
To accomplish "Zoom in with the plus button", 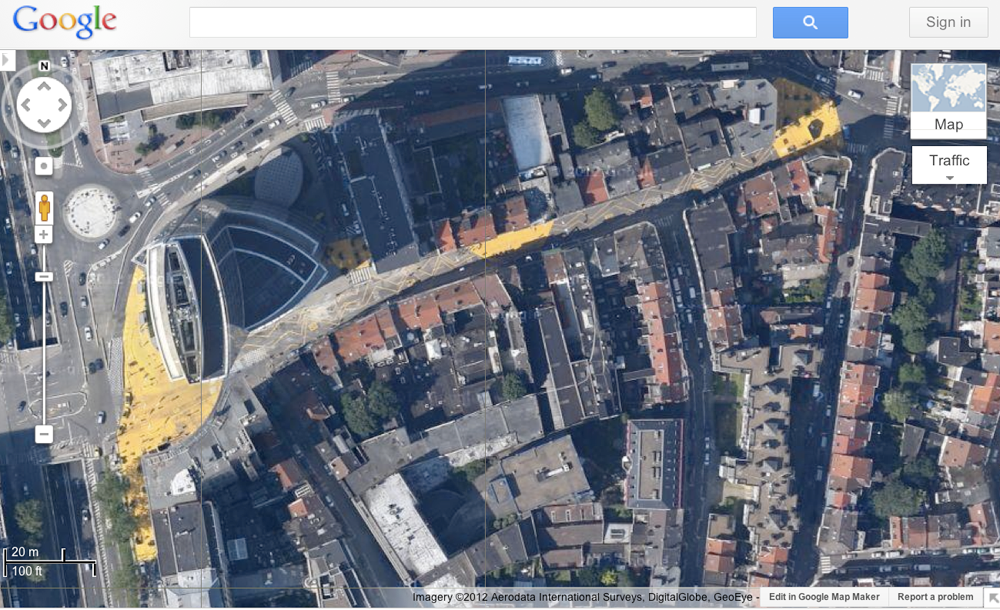I will 44,235.
